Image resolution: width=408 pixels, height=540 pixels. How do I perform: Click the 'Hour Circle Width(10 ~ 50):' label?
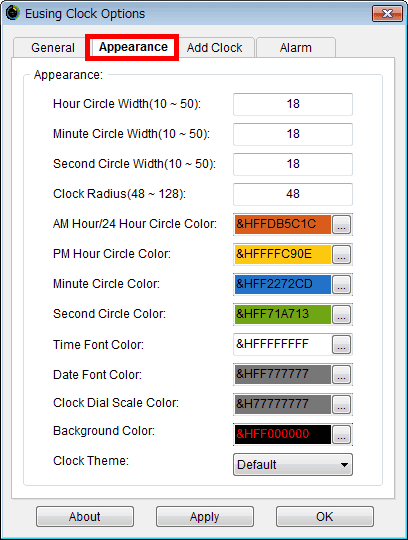pos(127,104)
